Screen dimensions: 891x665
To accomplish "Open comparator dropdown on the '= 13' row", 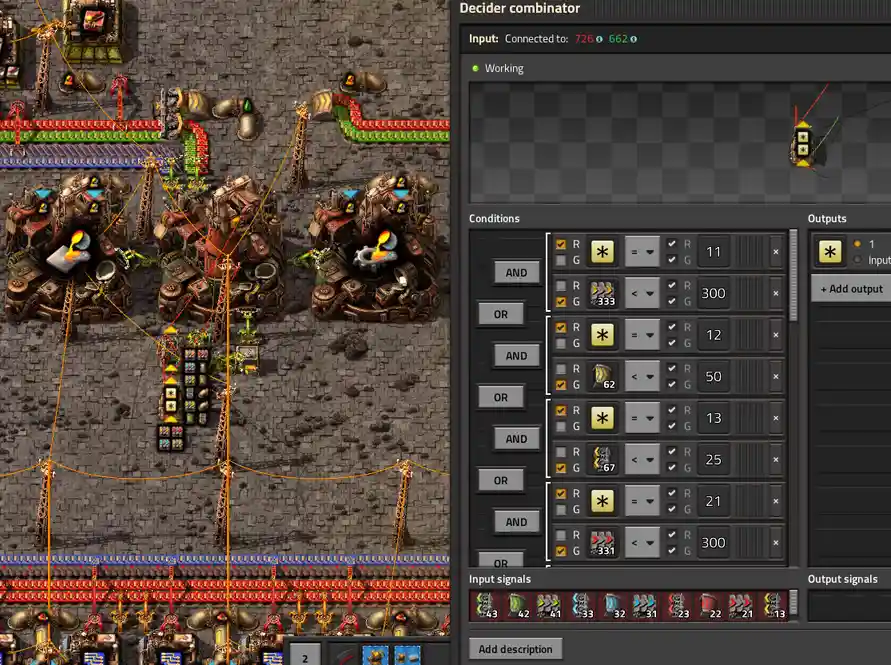I will [642, 418].
